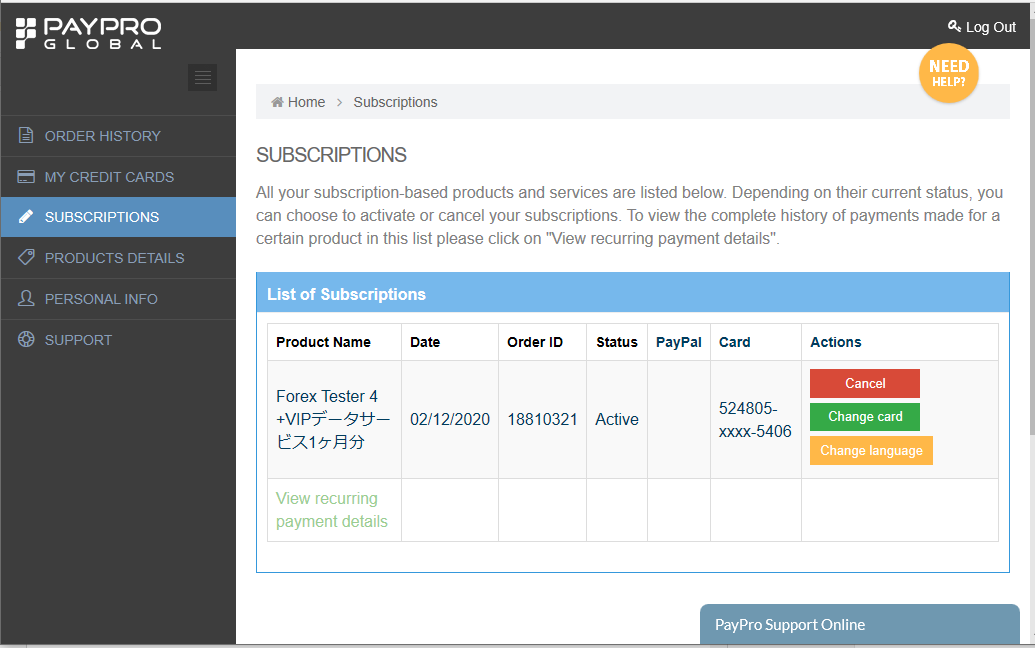Go to Home breadcrumb link
This screenshot has width=1035, height=648.
coord(306,102)
